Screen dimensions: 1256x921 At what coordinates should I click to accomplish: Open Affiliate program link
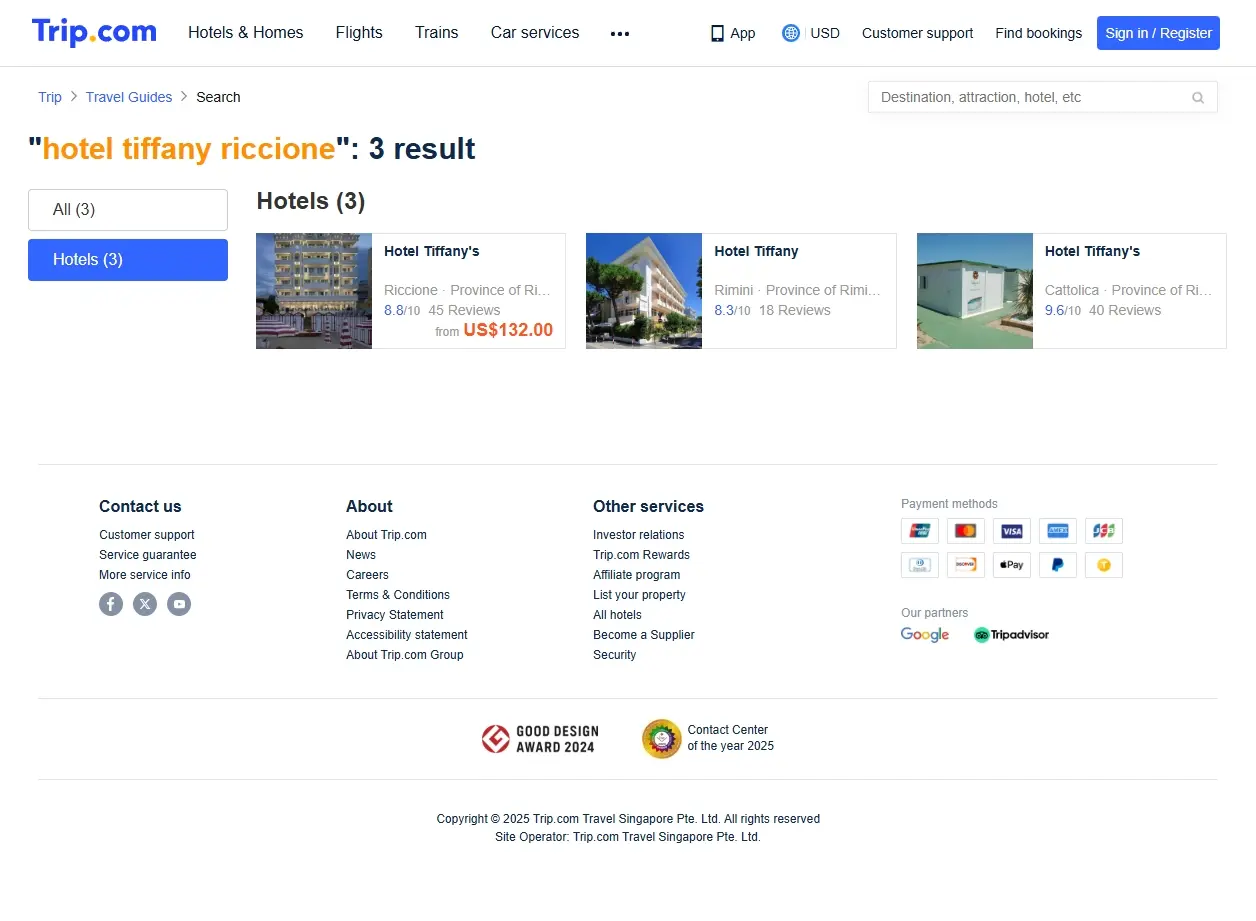pyautogui.click(x=637, y=575)
